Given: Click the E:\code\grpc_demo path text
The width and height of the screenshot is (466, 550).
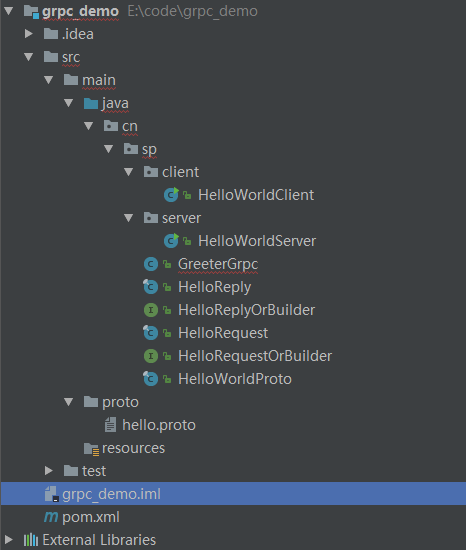Looking at the screenshot, I should (193, 11).
